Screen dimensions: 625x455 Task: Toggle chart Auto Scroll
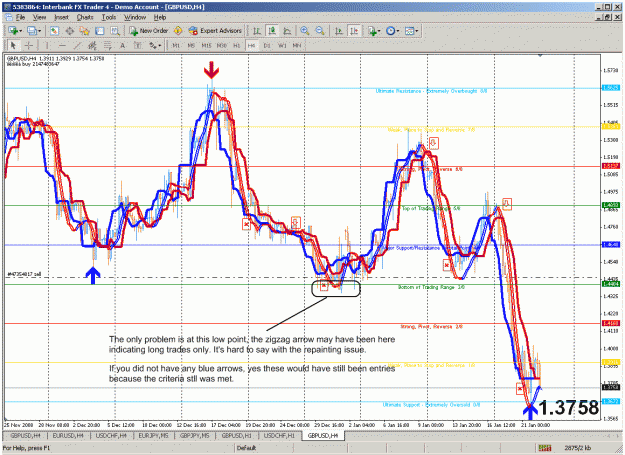click(339, 31)
